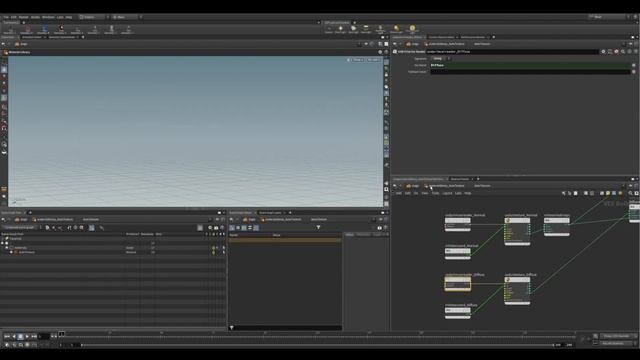Image resolution: width=640 pixels, height=360 pixels.
Task: Open the desktop selector dropdown in the menu bar
Action: [x=93, y=17]
